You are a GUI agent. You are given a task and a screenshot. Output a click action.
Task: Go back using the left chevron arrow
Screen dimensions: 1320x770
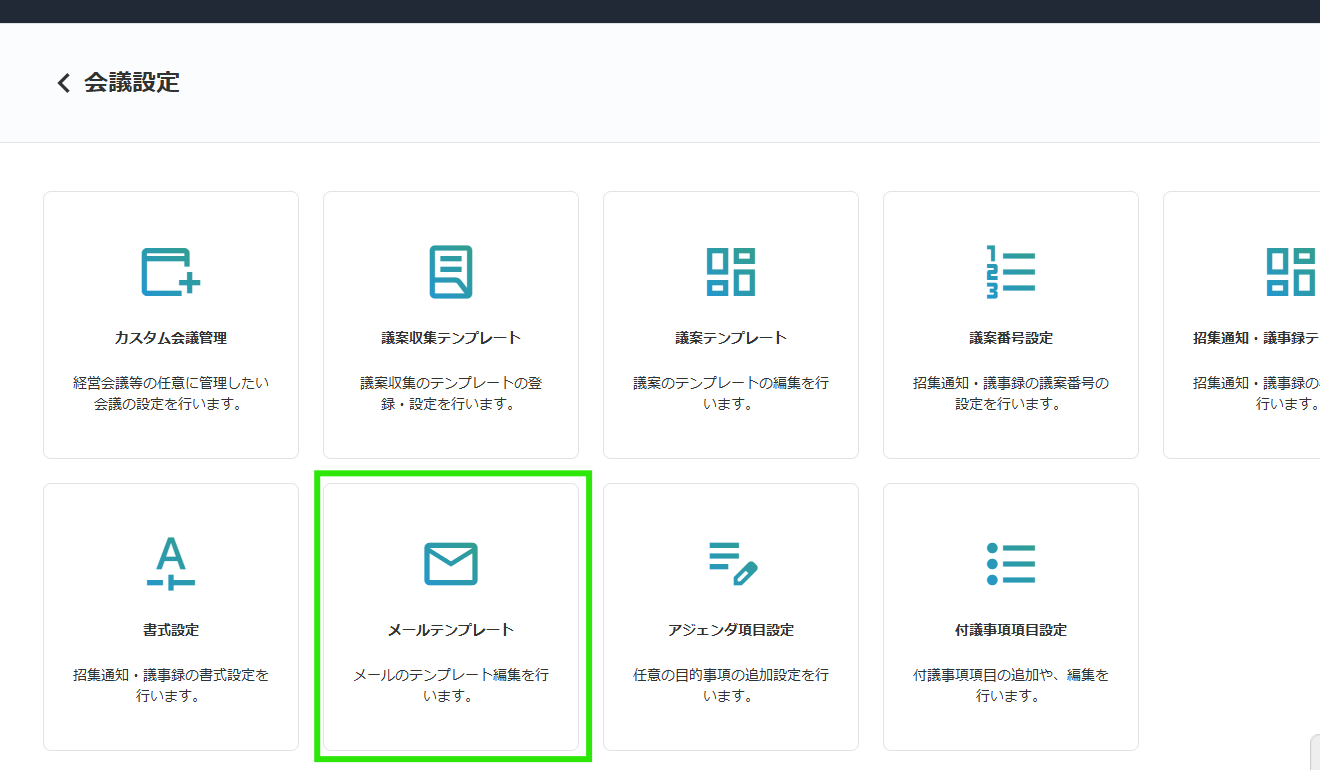point(63,82)
